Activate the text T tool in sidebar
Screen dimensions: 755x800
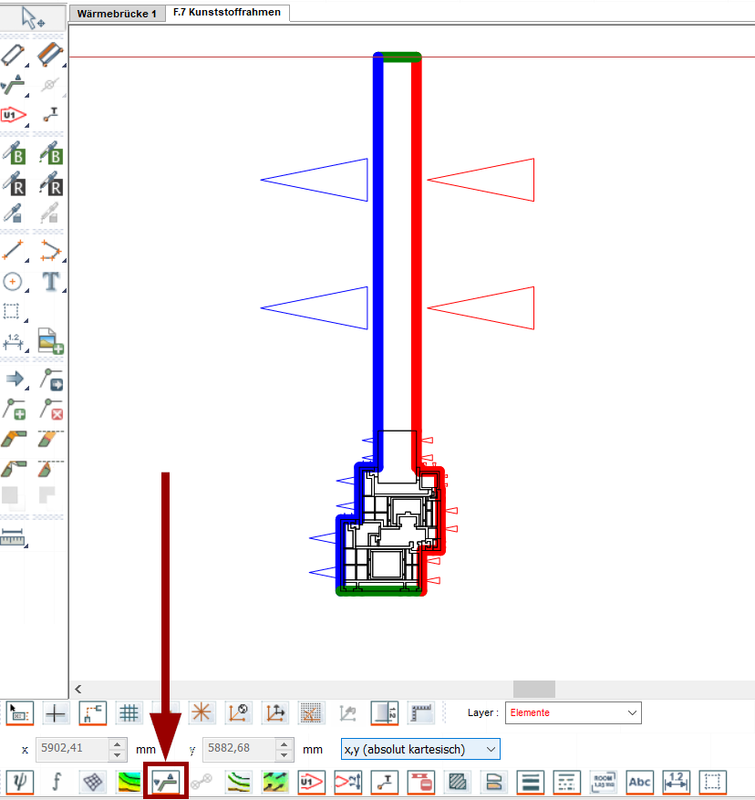[50, 281]
